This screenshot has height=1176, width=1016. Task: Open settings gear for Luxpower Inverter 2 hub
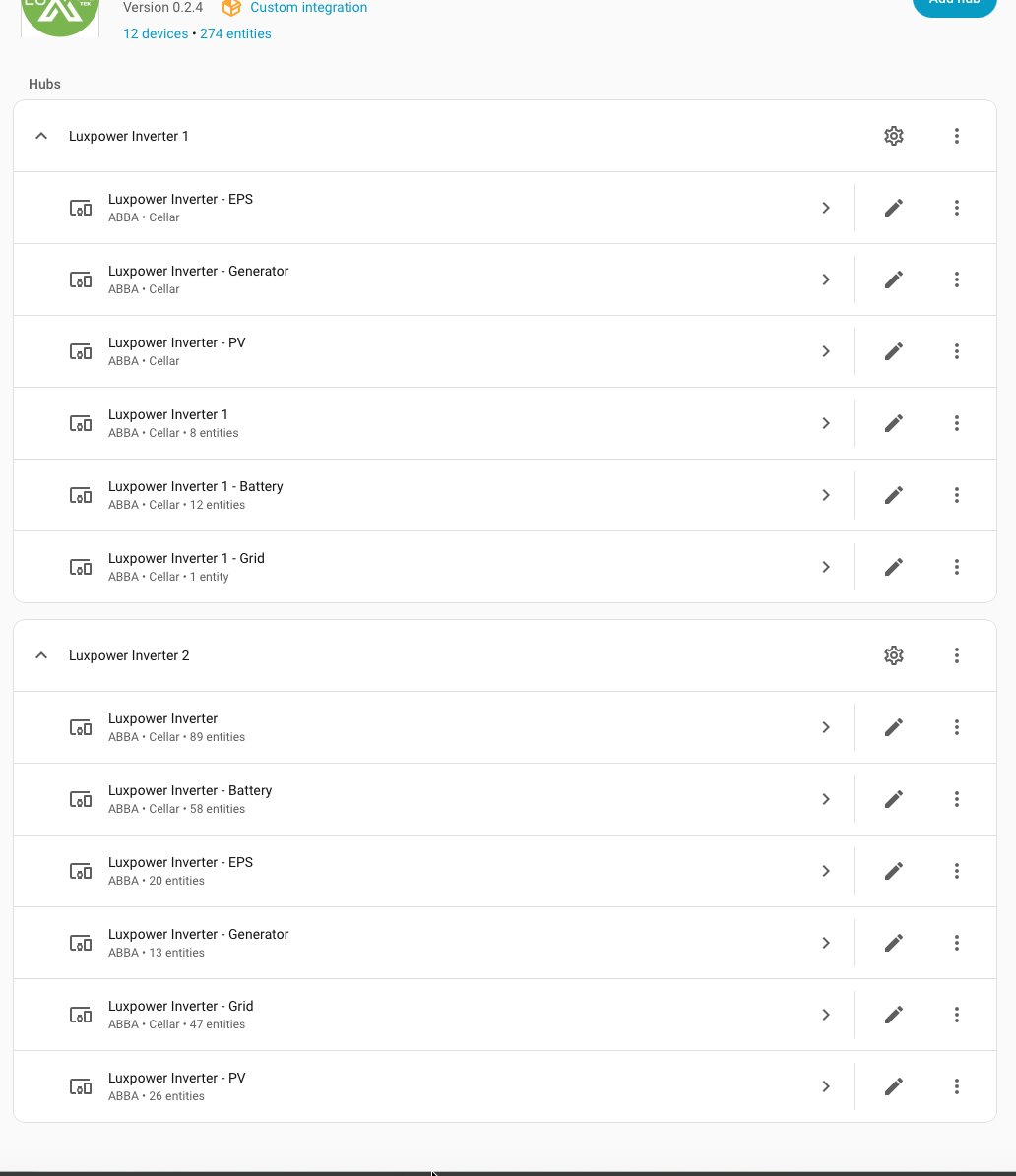(894, 655)
